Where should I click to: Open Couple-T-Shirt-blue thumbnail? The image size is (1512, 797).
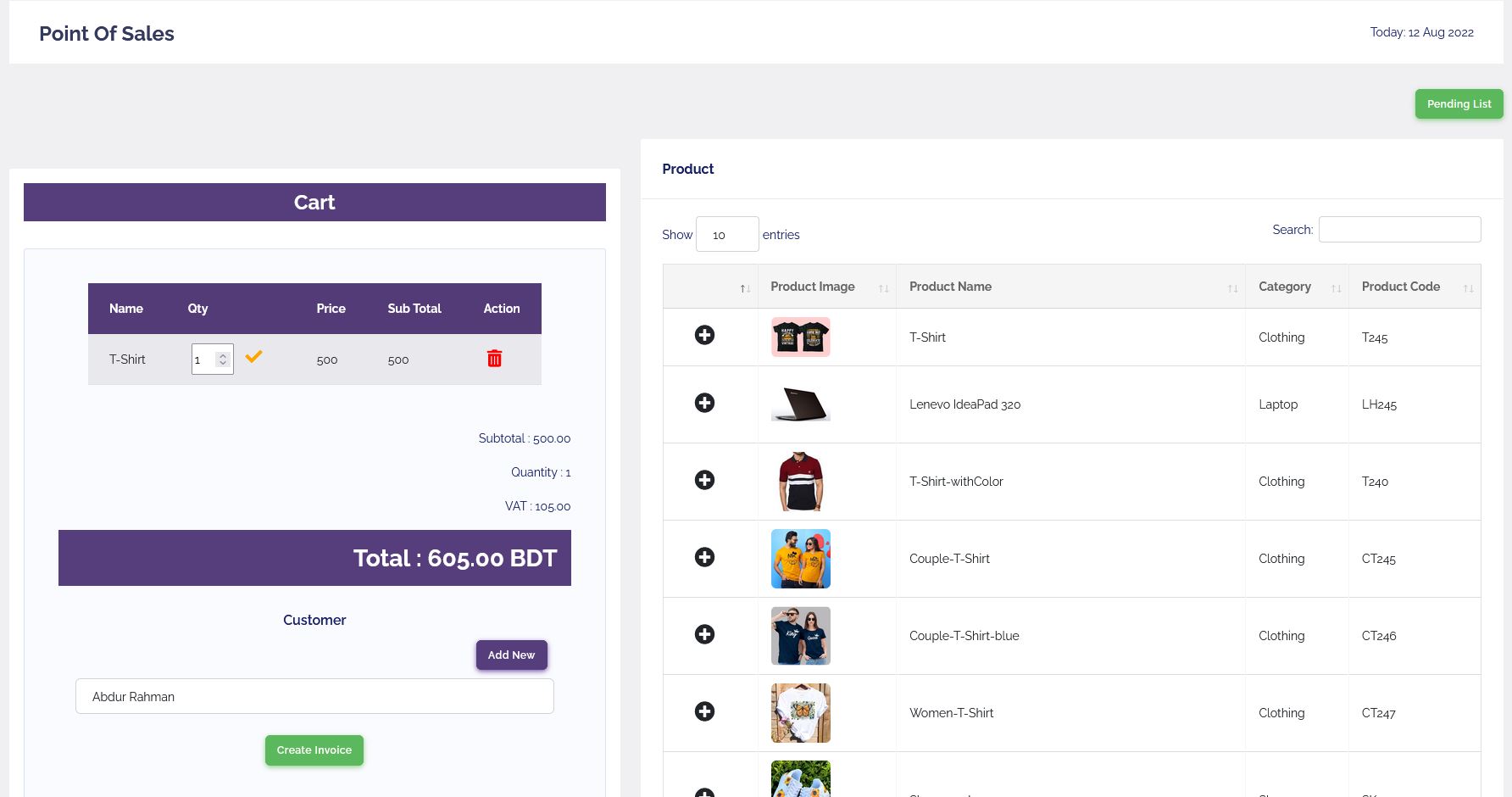coord(801,636)
